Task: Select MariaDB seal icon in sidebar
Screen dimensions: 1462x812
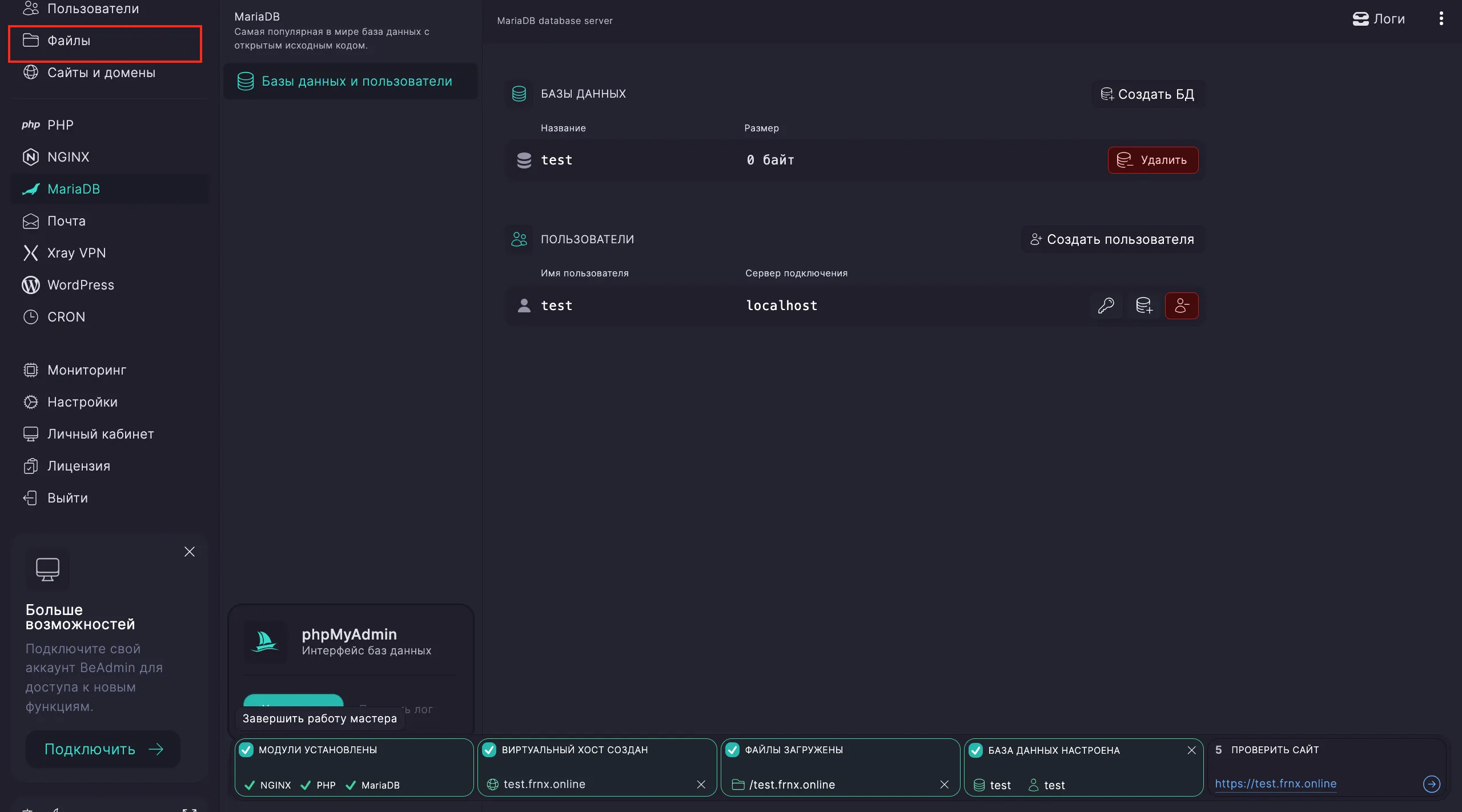Action: point(30,189)
